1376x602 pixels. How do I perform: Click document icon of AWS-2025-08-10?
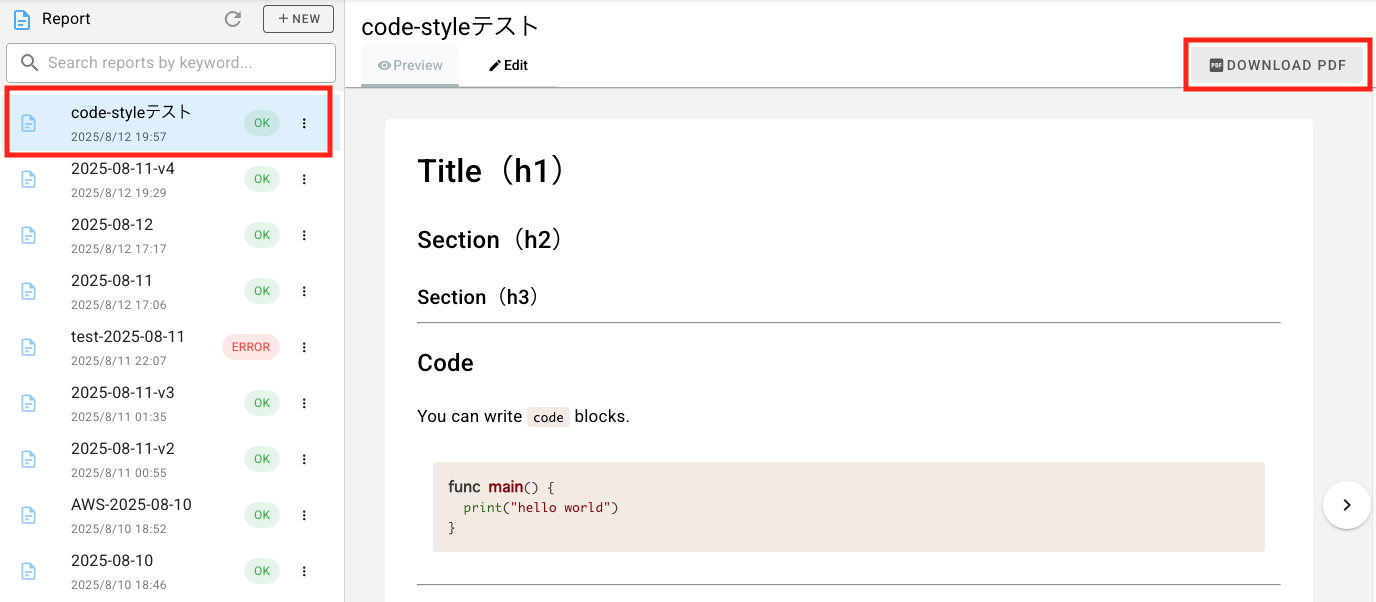(x=29, y=516)
